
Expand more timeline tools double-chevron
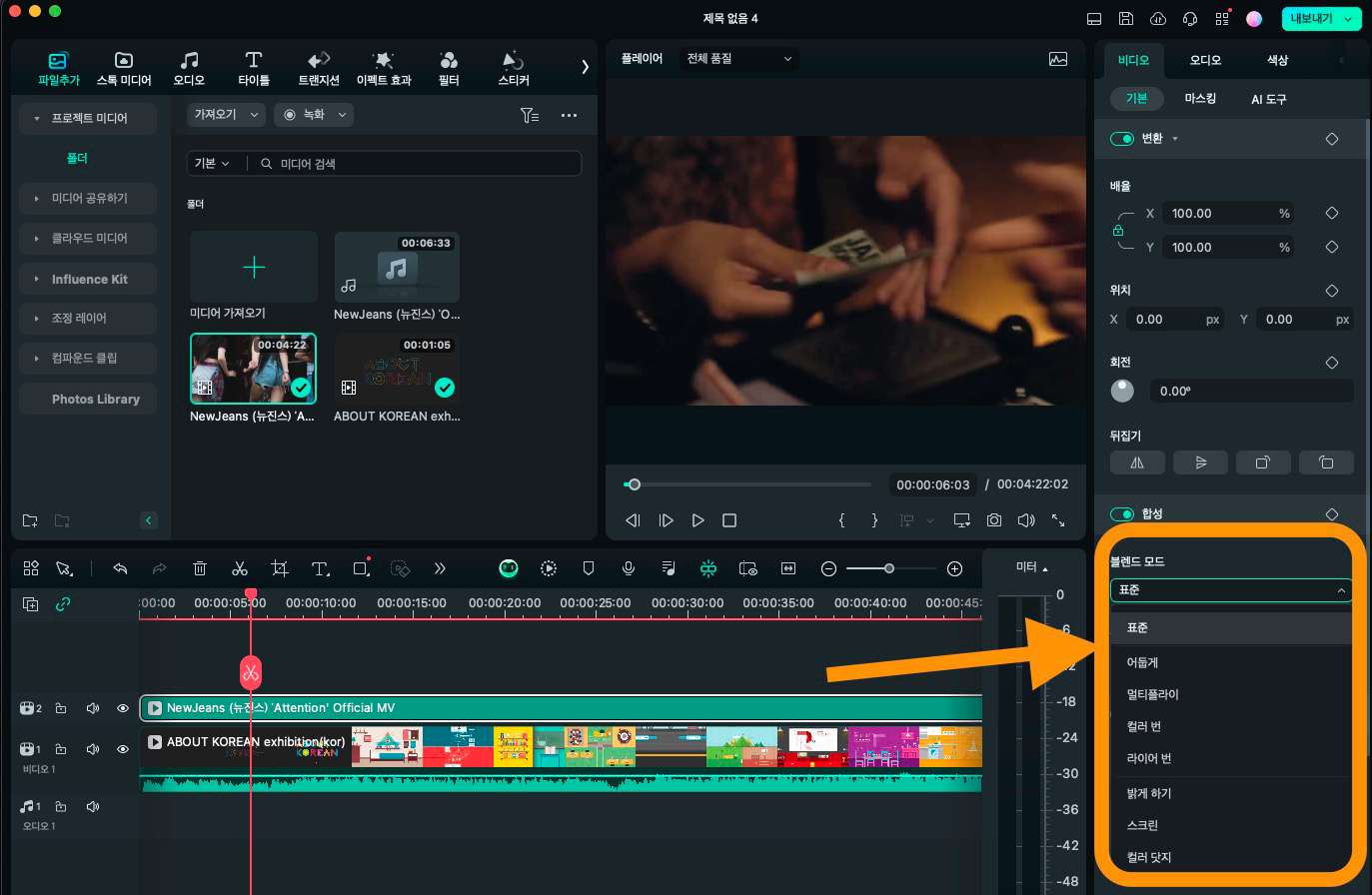click(440, 568)
